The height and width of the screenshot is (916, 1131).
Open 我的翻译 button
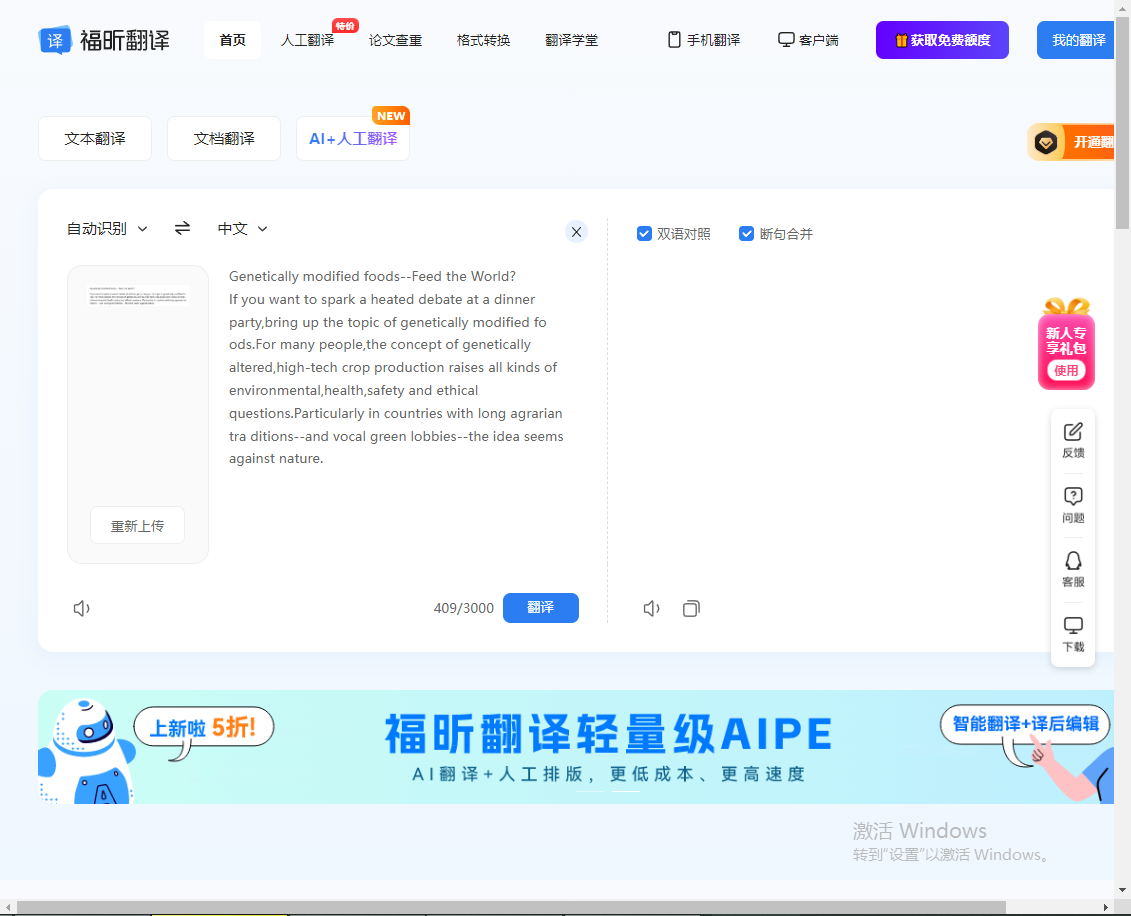click(x=1076, y=40)
